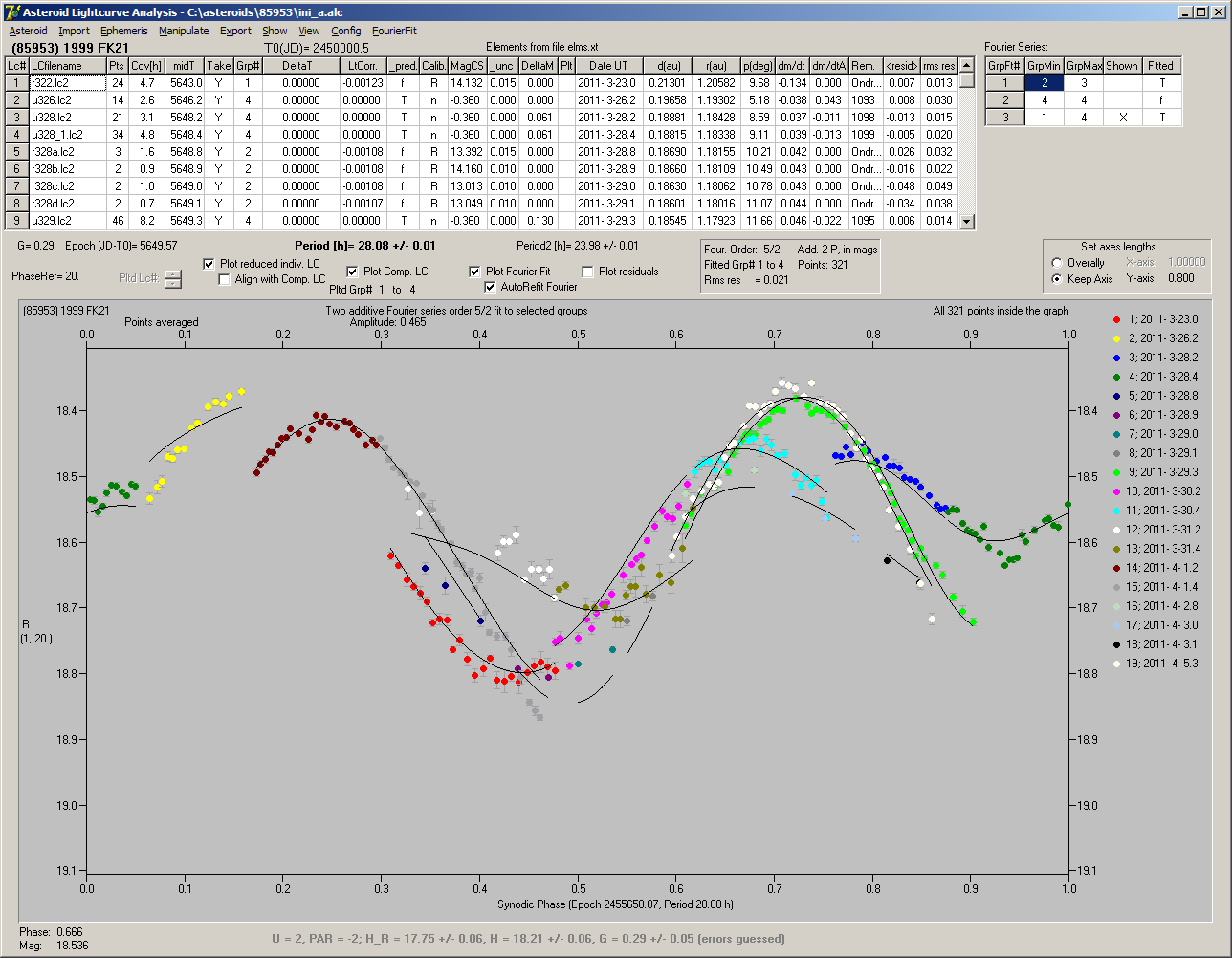Screen dimensions: 1232x958
Task: Click the X-axis length value 1.00000
Action: click(1186, 262)
